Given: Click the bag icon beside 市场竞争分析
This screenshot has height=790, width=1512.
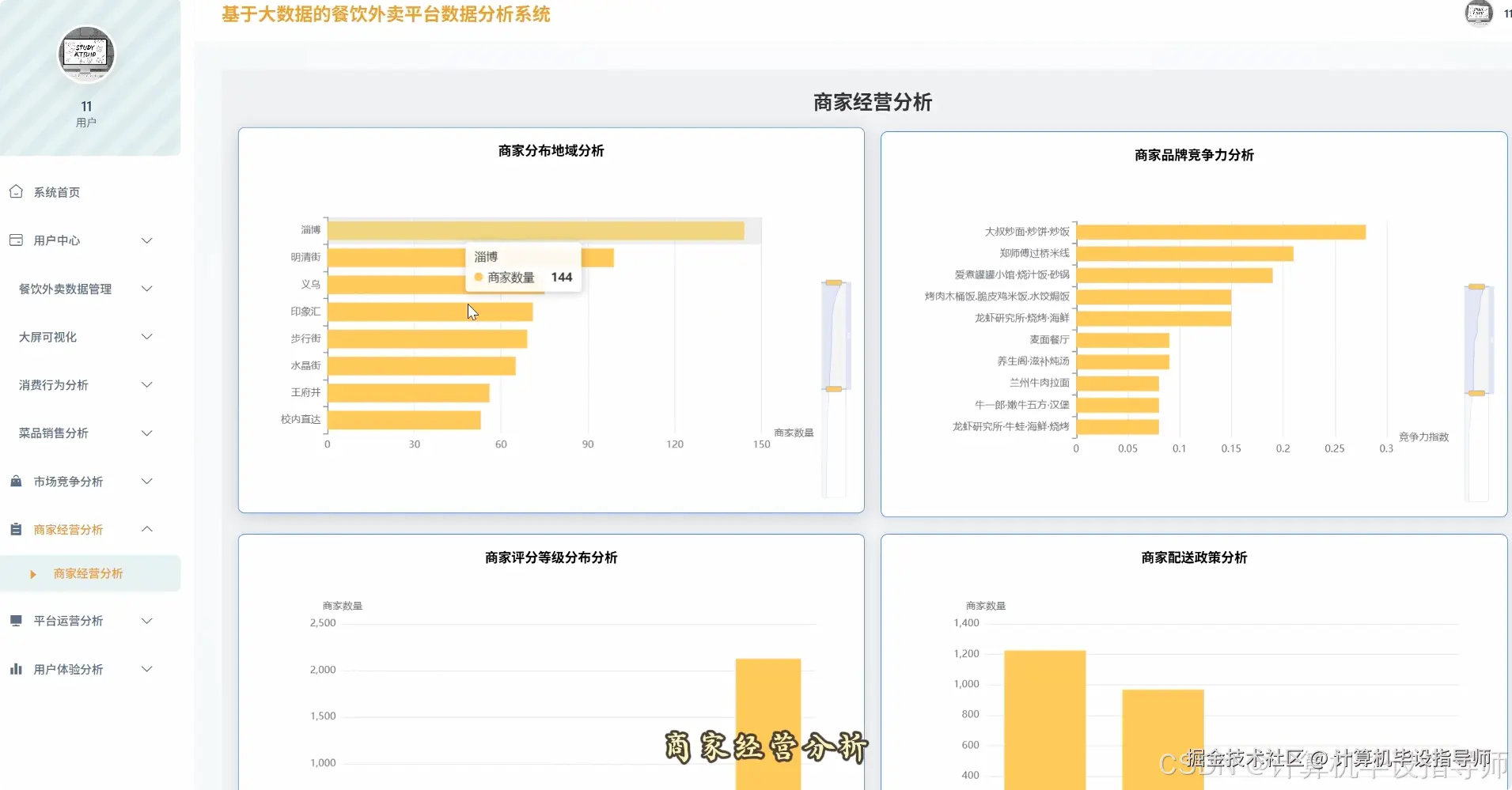Looking at the screenshot, I should pyautogui.click(x=16, y=481).
